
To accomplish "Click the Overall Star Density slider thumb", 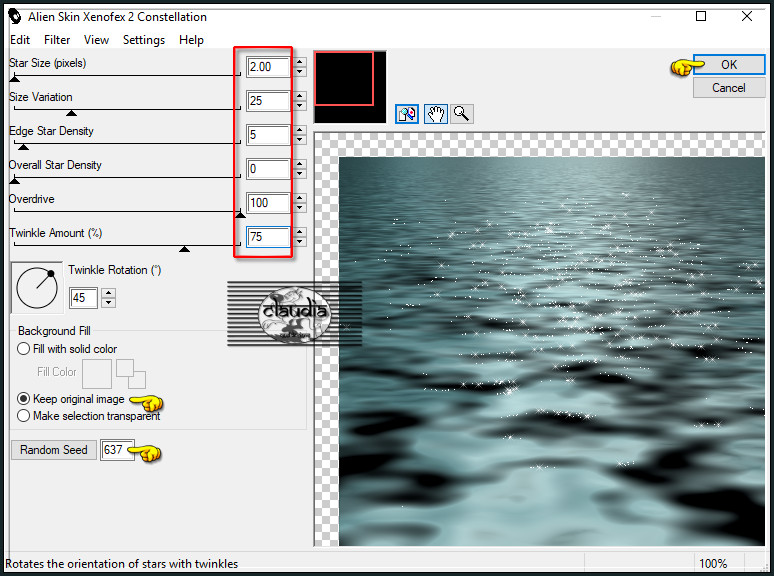I will pos(15,181).
